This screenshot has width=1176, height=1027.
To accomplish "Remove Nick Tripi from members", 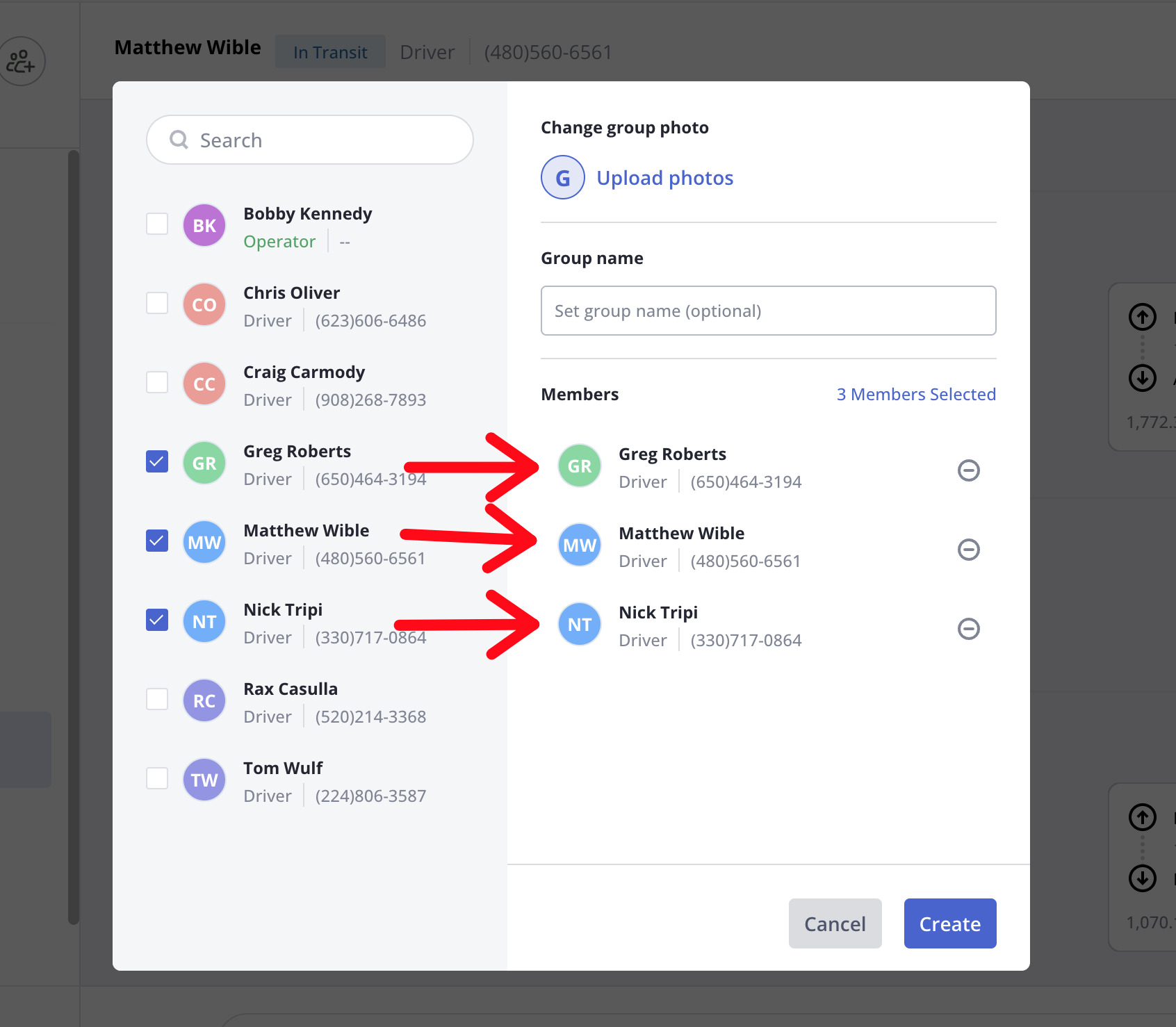I will pos(968,629).
